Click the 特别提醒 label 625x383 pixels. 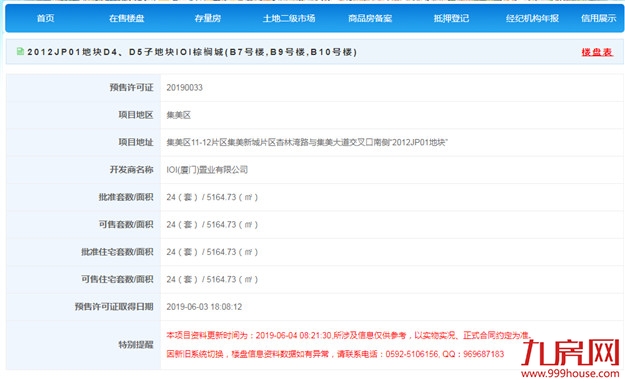[136, 345]
